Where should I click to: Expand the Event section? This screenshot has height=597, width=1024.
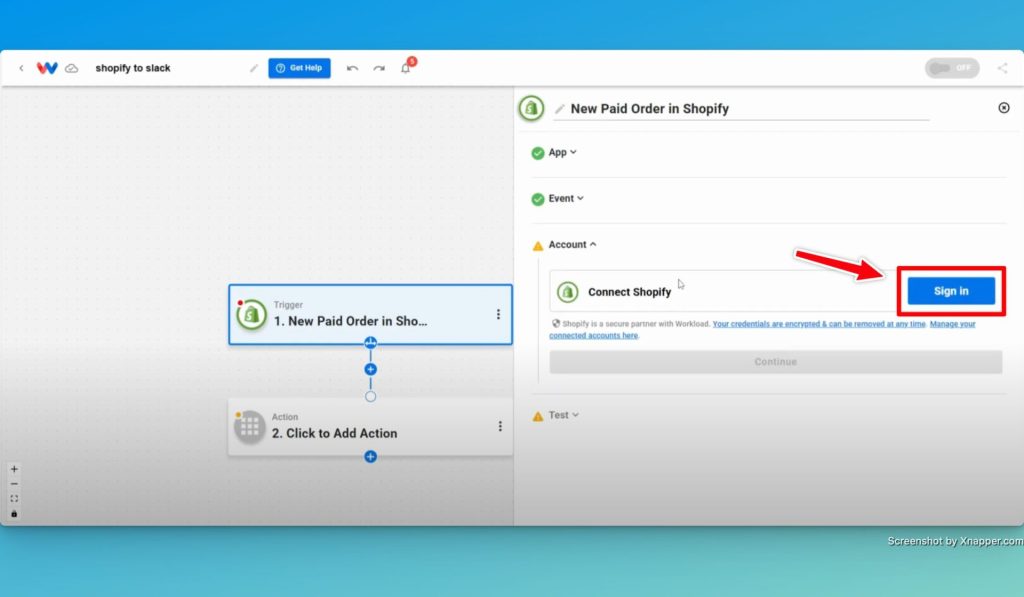566,199
